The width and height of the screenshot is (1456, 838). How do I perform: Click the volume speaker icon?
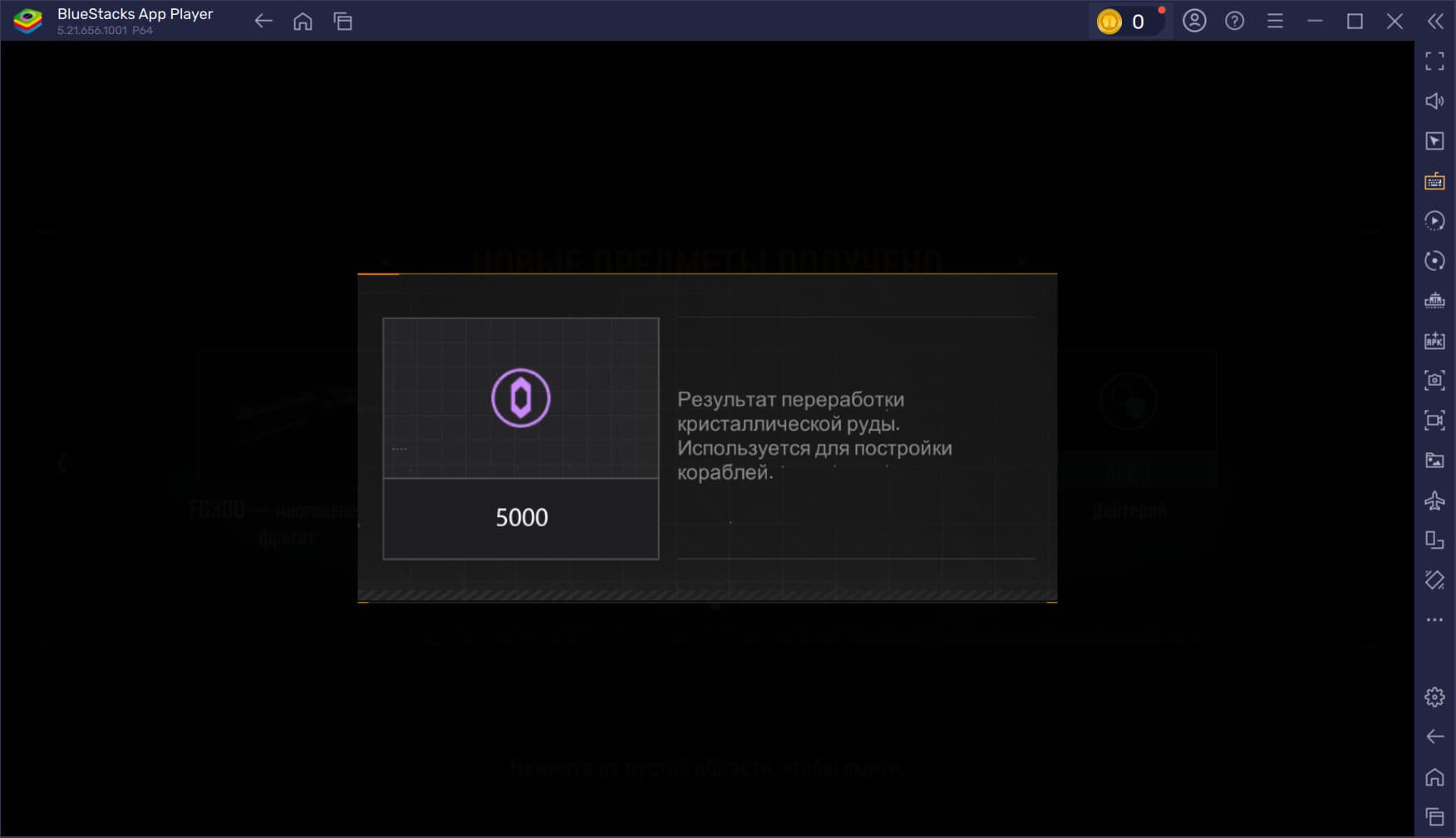(x=1434, y=101)
